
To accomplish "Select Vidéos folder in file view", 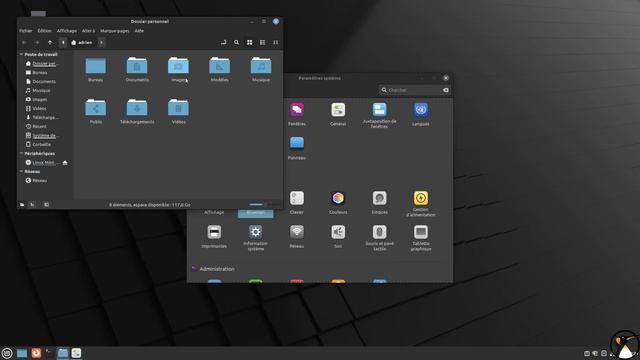I will [178, 111].
